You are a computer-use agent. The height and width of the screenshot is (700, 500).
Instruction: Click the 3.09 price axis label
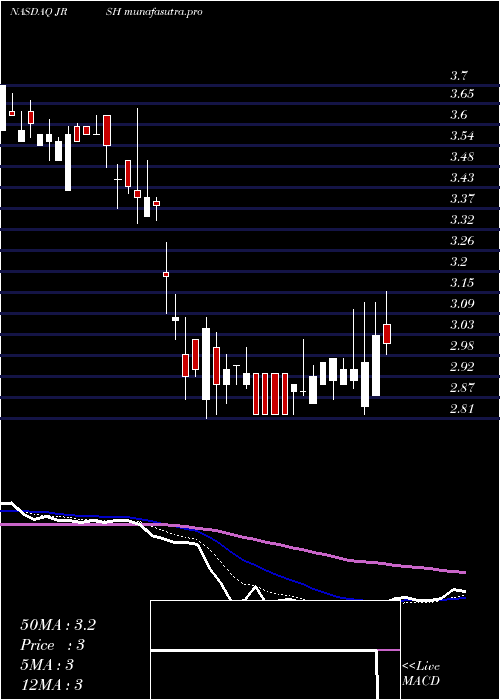[x=462, y=304]
